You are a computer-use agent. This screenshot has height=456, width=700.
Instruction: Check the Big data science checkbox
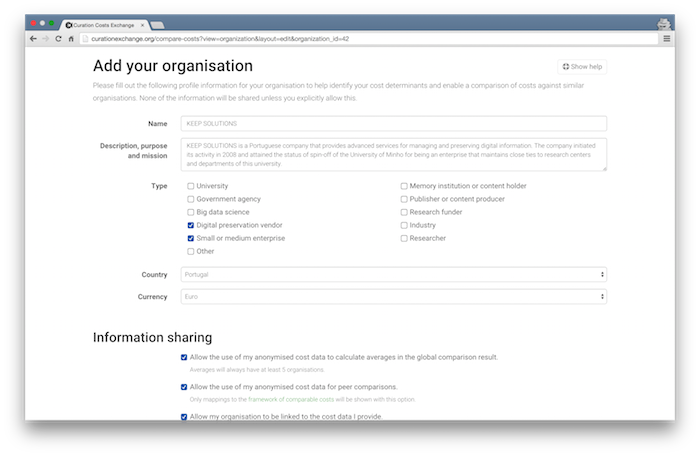pos(191,212)
